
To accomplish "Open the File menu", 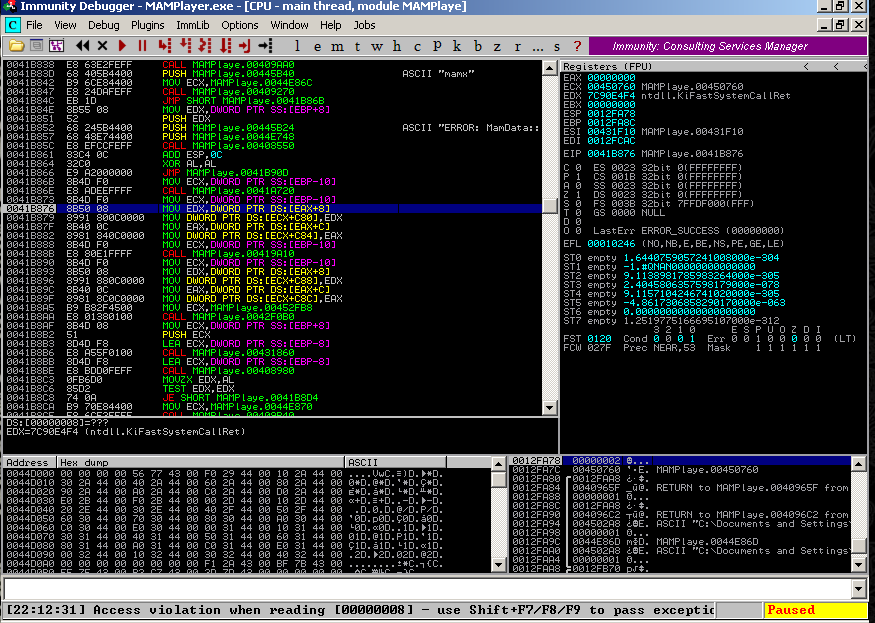I will (x=34, y=25).
